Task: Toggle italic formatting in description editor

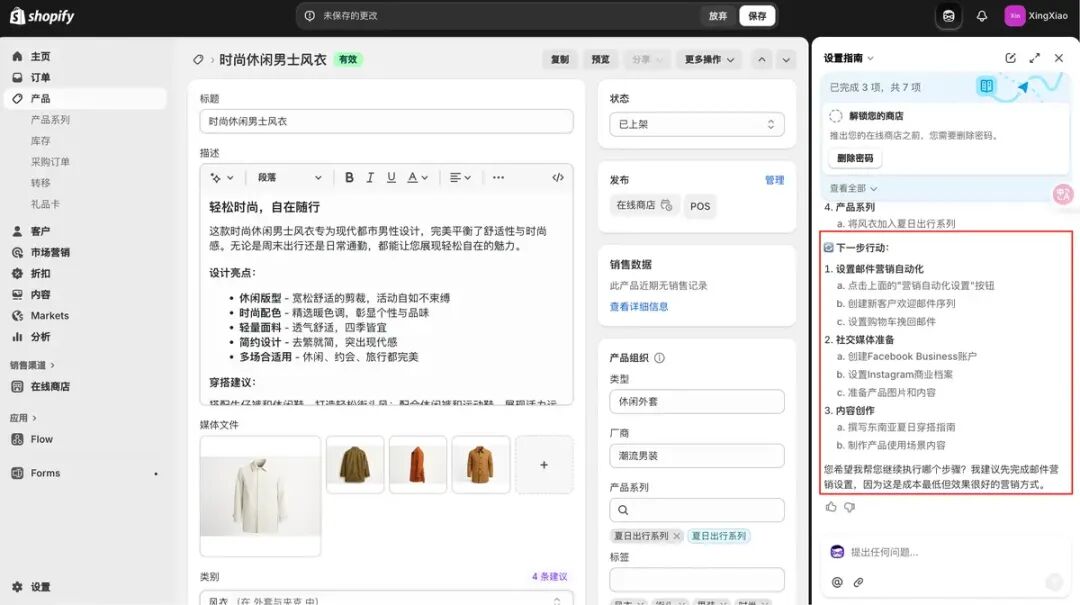Action: coord(370,178)
